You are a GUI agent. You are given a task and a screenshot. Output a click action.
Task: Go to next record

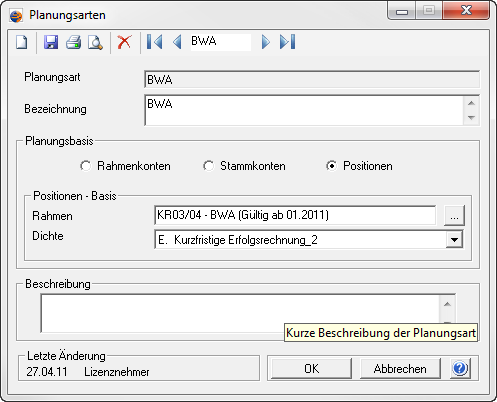coord(266,42)
